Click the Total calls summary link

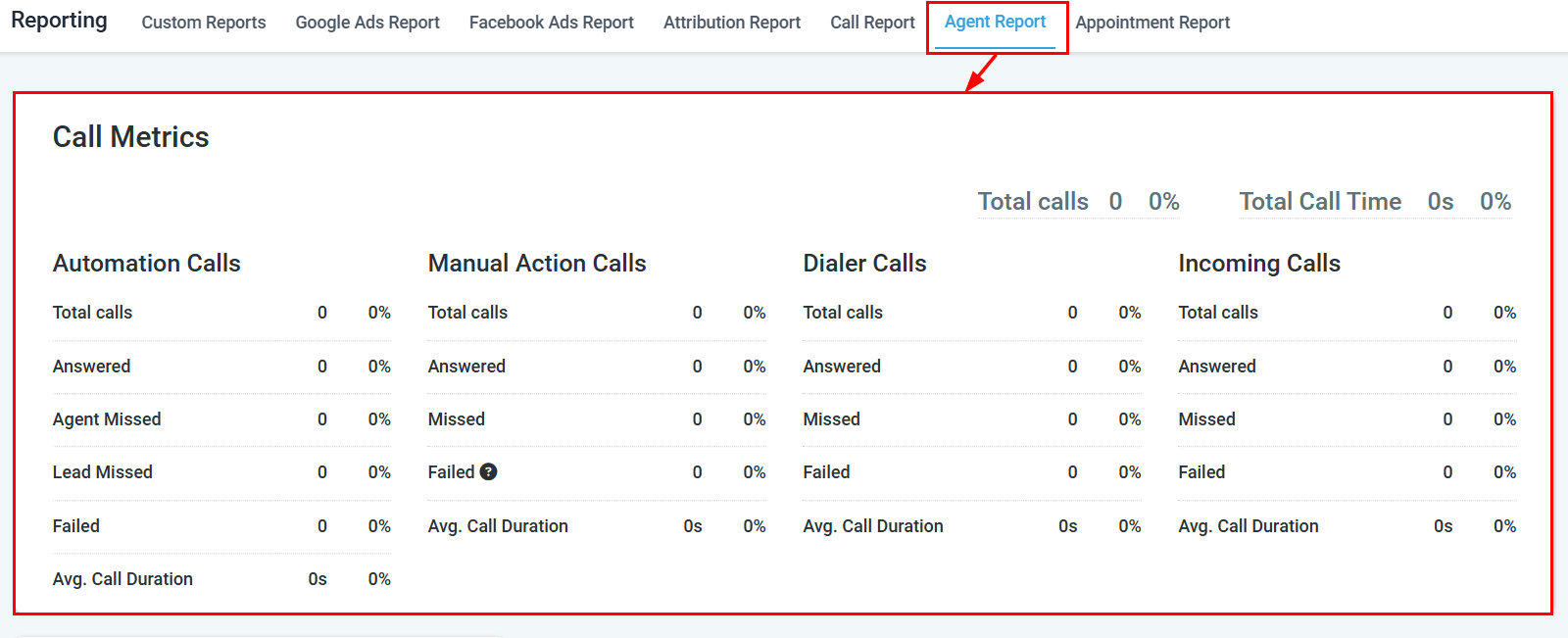[x=1033, y=201]
